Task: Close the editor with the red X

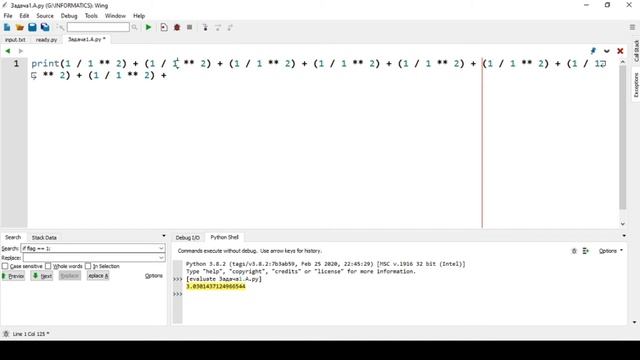Action: coord(620,51)
